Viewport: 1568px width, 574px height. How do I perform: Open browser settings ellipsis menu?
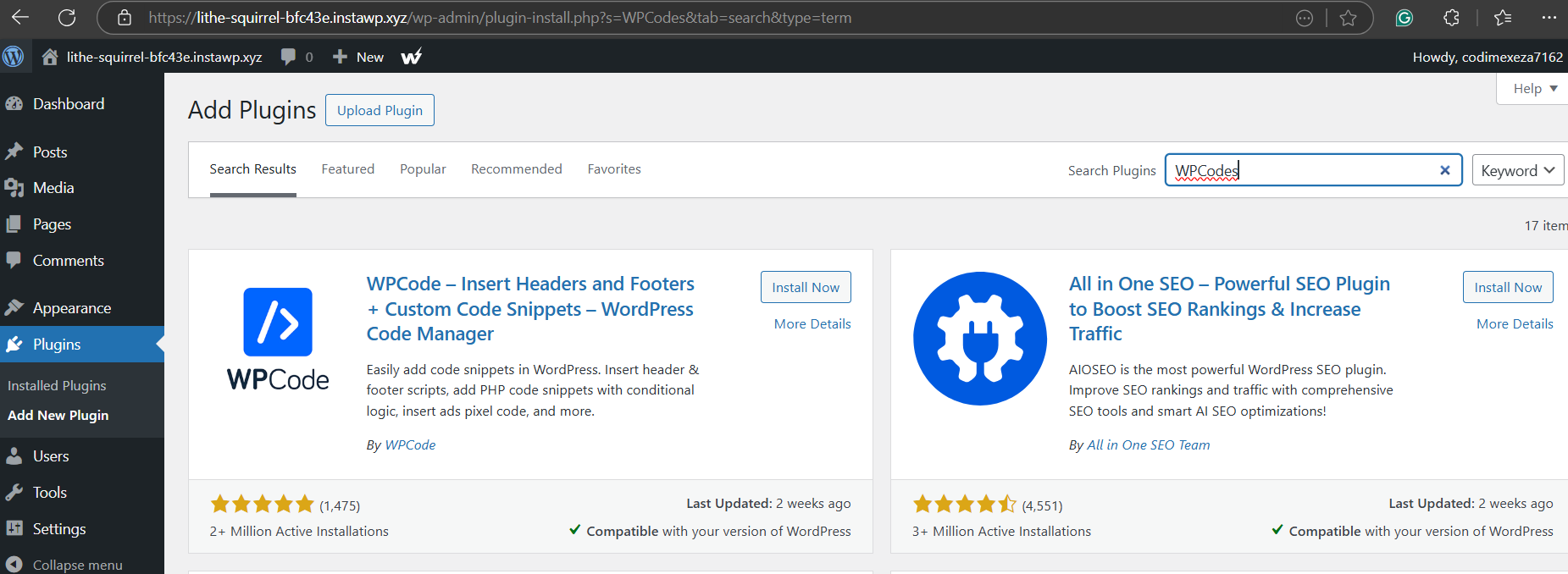1549,18
